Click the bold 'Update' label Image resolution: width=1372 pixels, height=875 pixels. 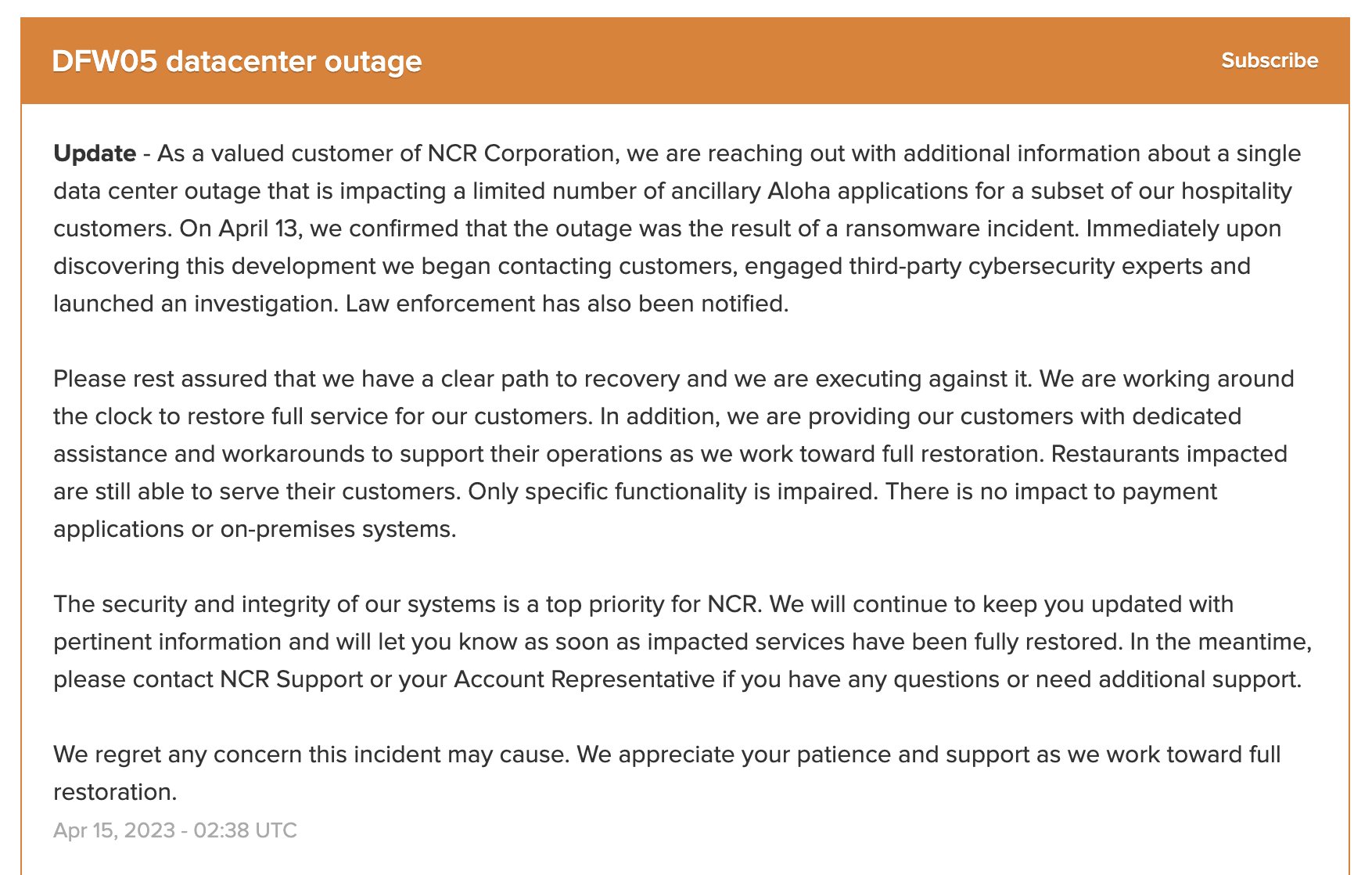tap(95, 153)
